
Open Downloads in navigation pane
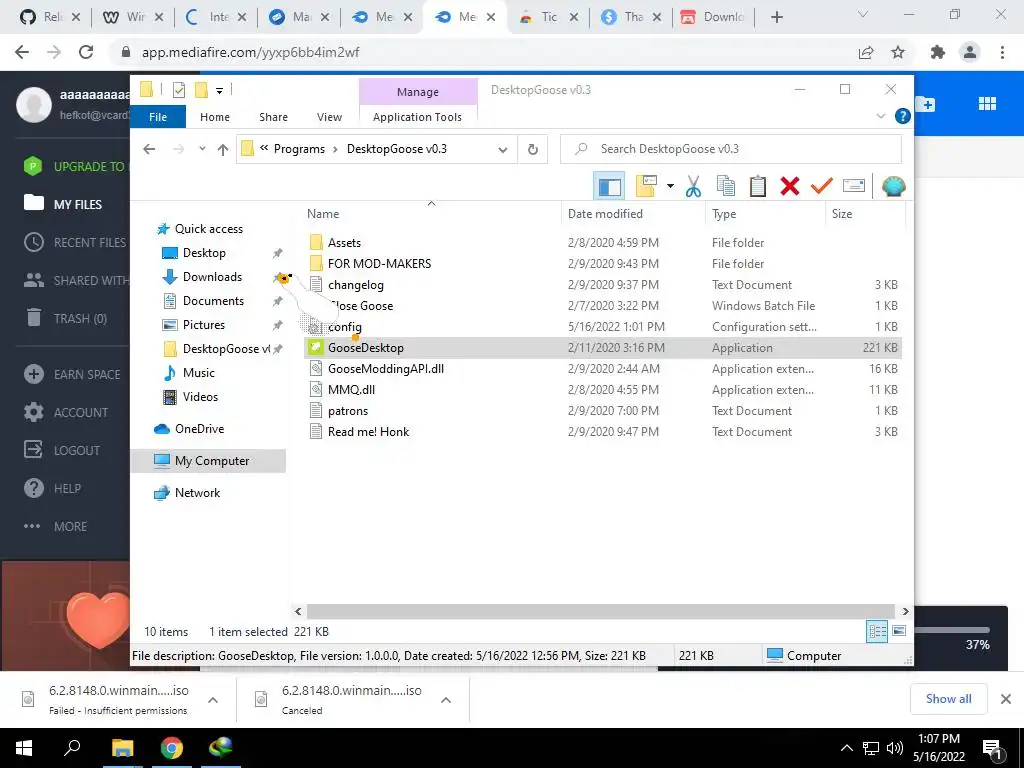click(x=212, y=277)
